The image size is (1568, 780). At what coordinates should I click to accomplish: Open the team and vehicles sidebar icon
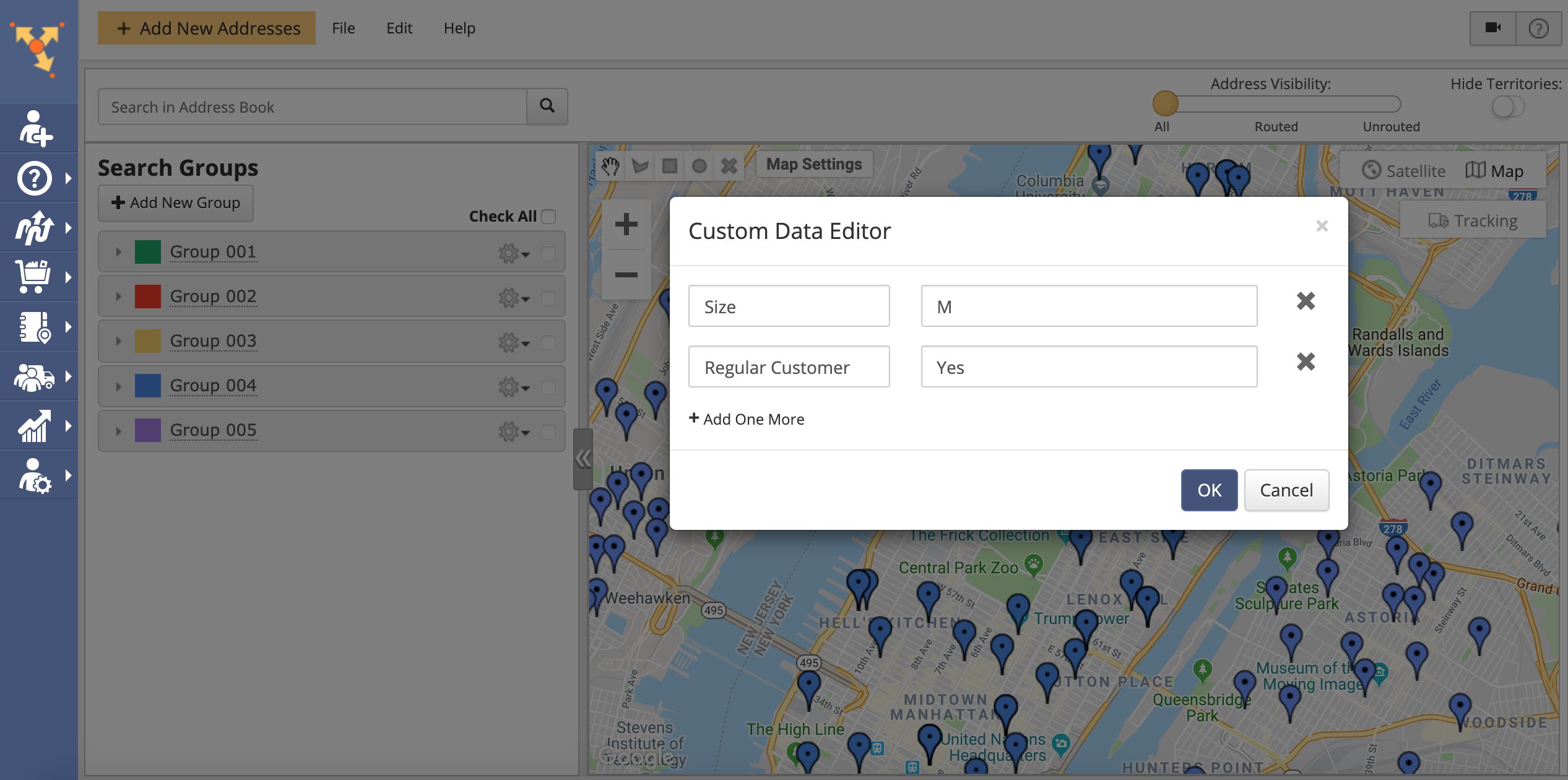[34, 376]
